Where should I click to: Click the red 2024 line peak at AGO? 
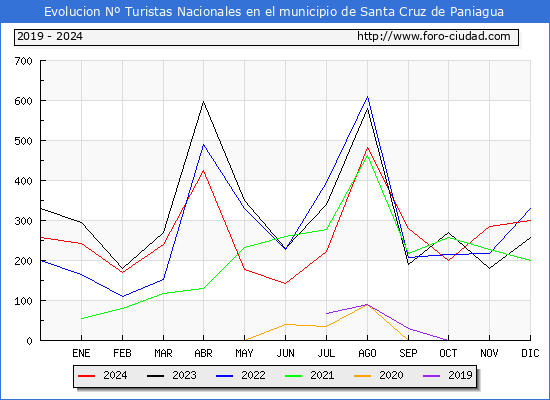[367, 148]
